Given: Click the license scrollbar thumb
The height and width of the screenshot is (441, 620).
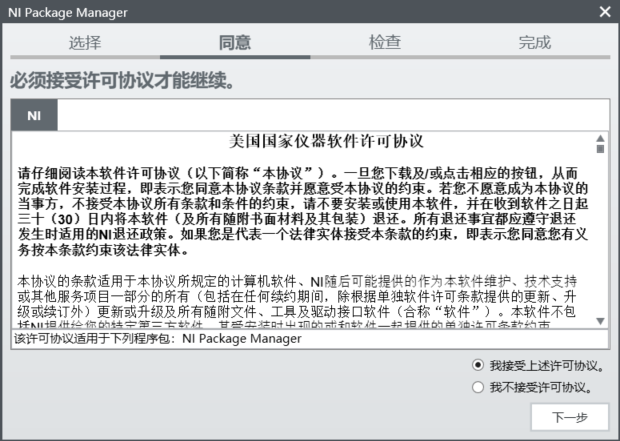Looking at the screenshot, I should 600,149.
